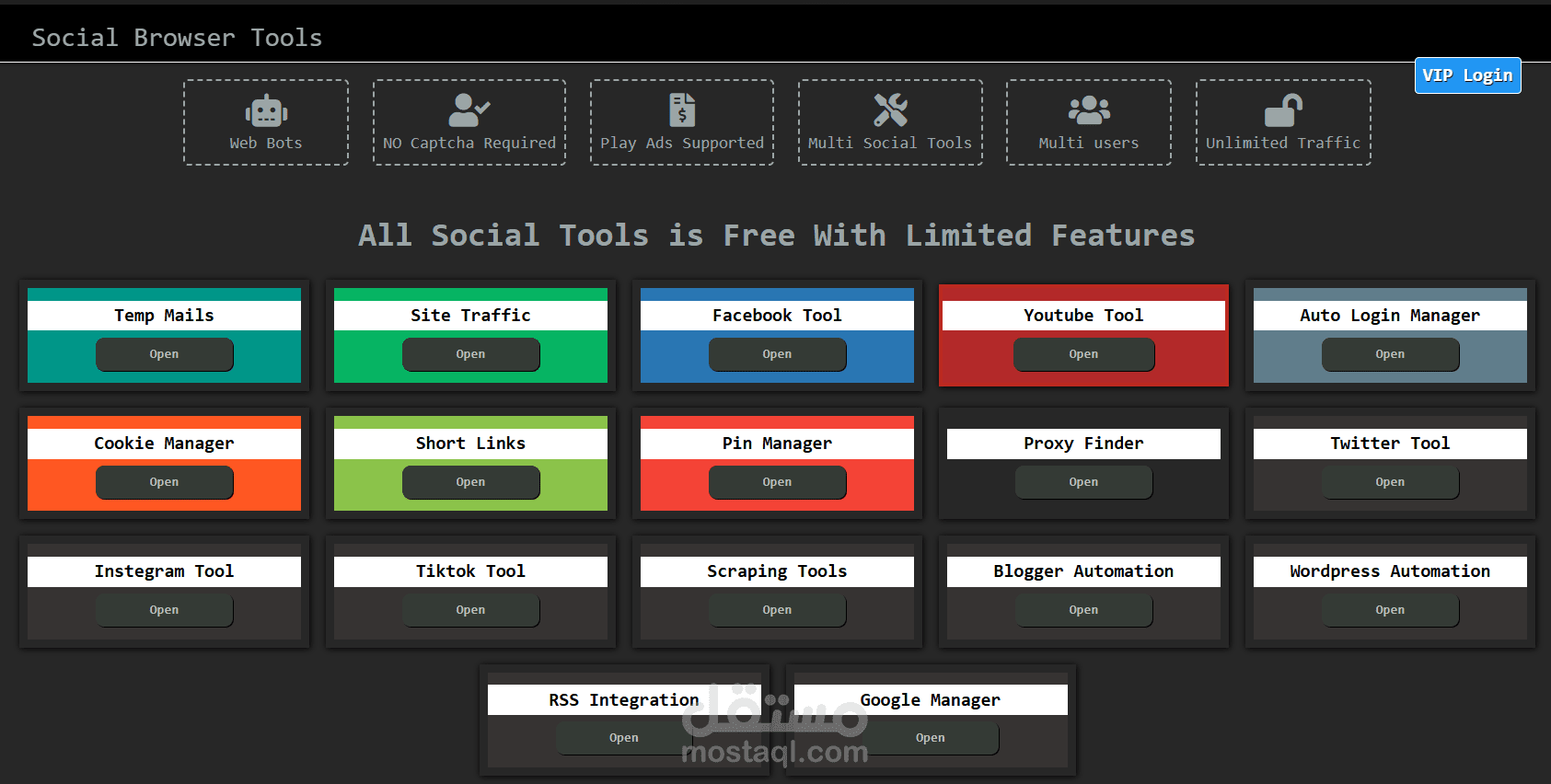The image size is (1551, 784).
Task: Click the Proxy Finder card title
Action: point(1083,444)
